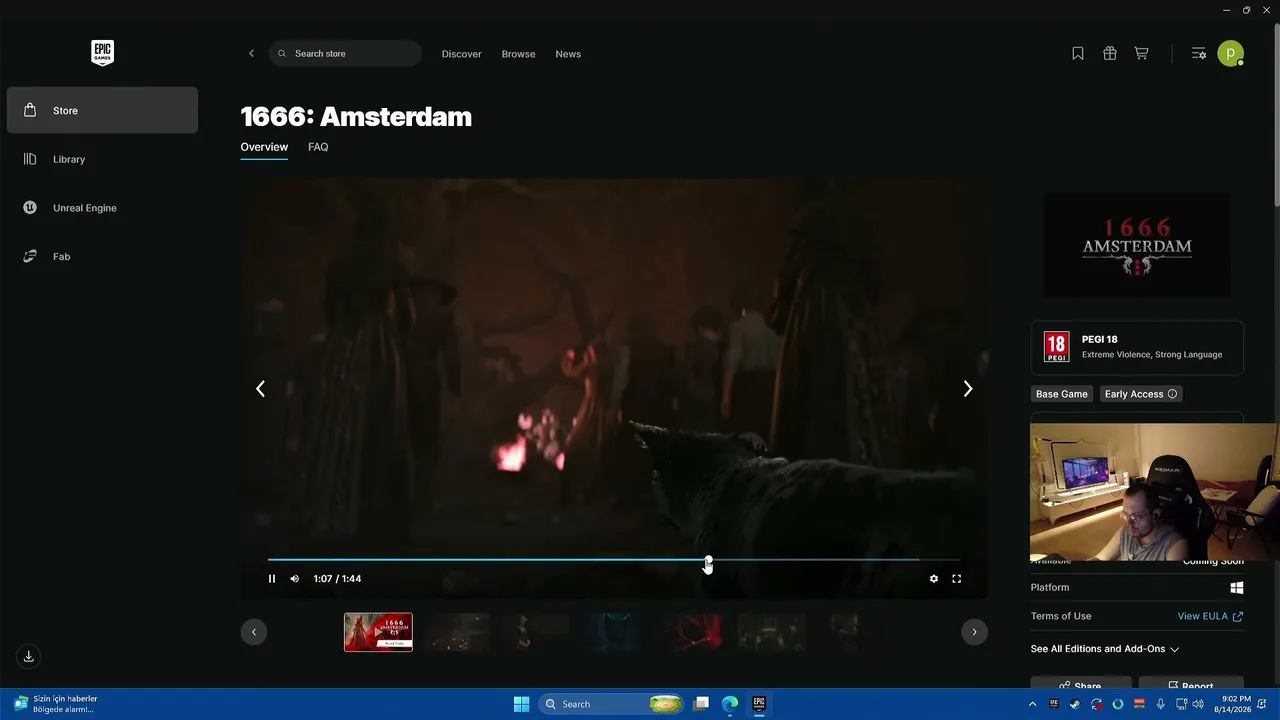Screen dimensions: 1280x720
Task: Open the Downloads icon in sidebar
Action: point(29,656)
